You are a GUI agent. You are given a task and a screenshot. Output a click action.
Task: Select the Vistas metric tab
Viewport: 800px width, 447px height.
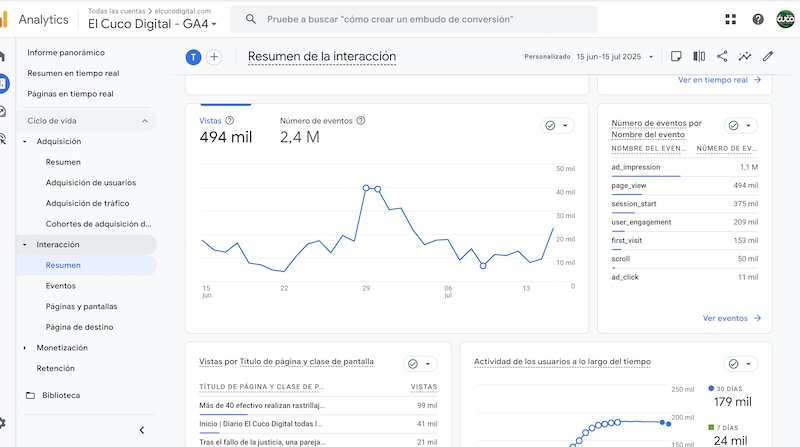point(226,130)
